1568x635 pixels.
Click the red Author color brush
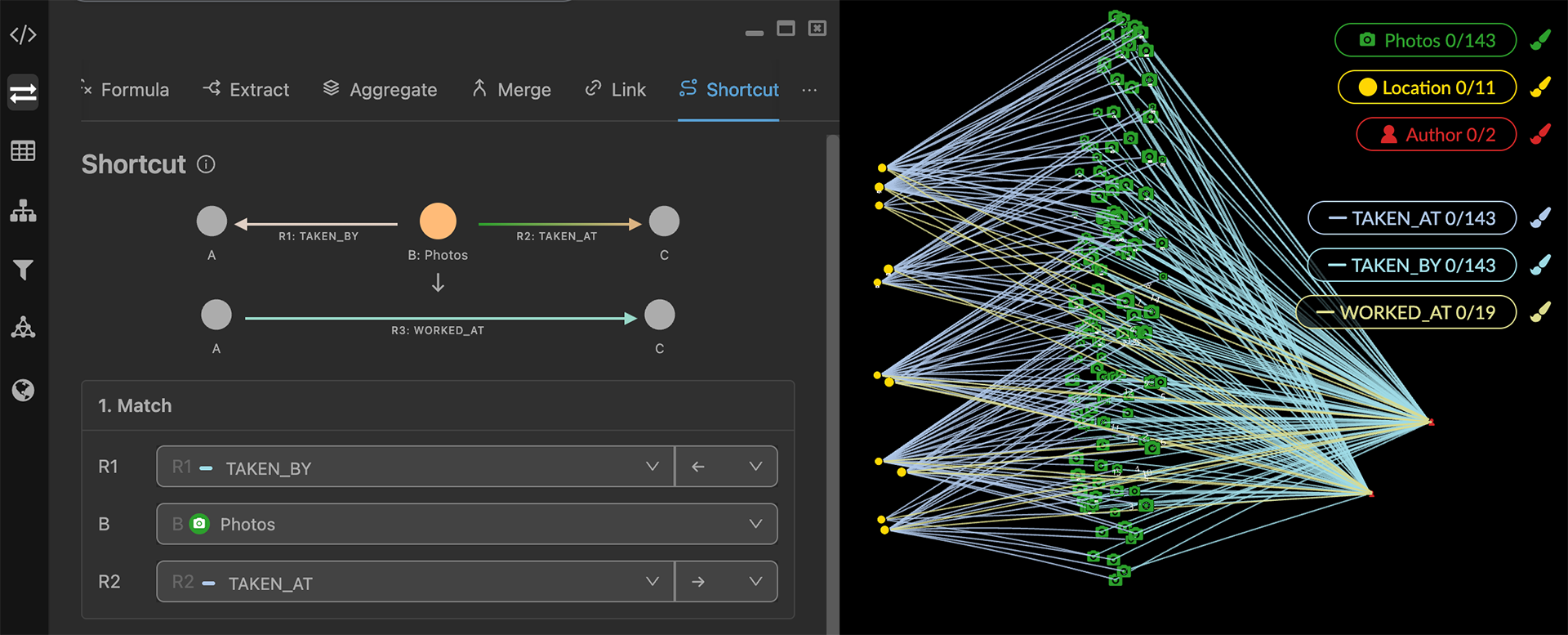tap(1540, 135)
